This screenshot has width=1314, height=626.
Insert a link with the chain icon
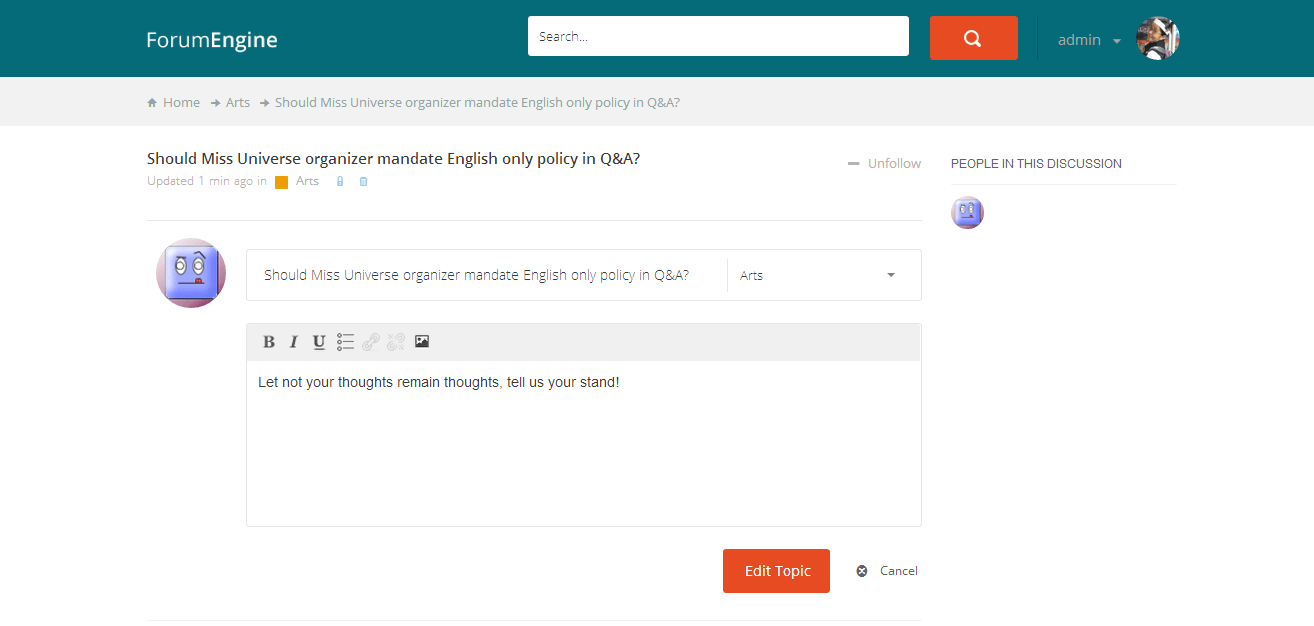point(371,342)
